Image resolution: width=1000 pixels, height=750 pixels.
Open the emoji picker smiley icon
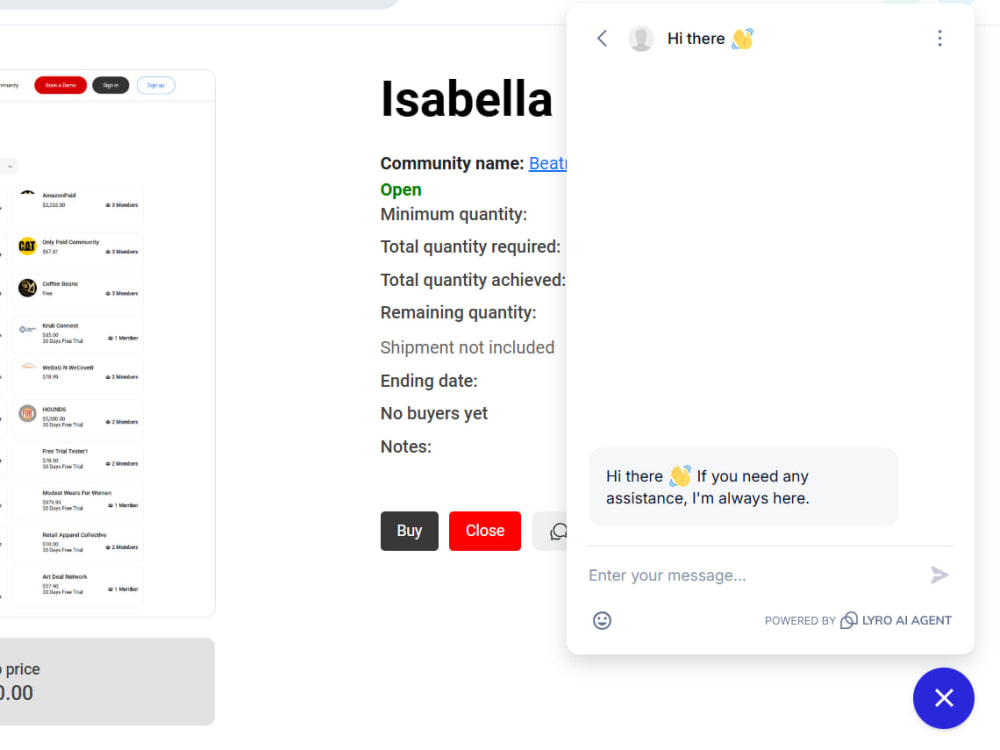tap(602, 621)
